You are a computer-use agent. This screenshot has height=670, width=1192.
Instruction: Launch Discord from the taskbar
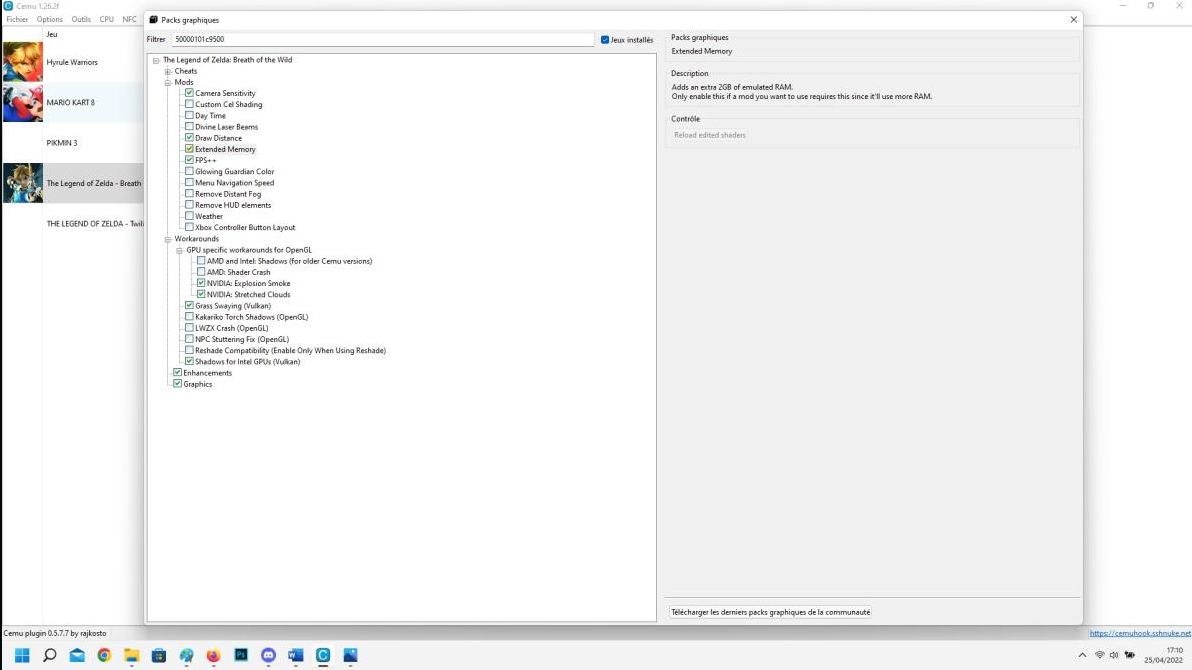click(x=268, y=655)
